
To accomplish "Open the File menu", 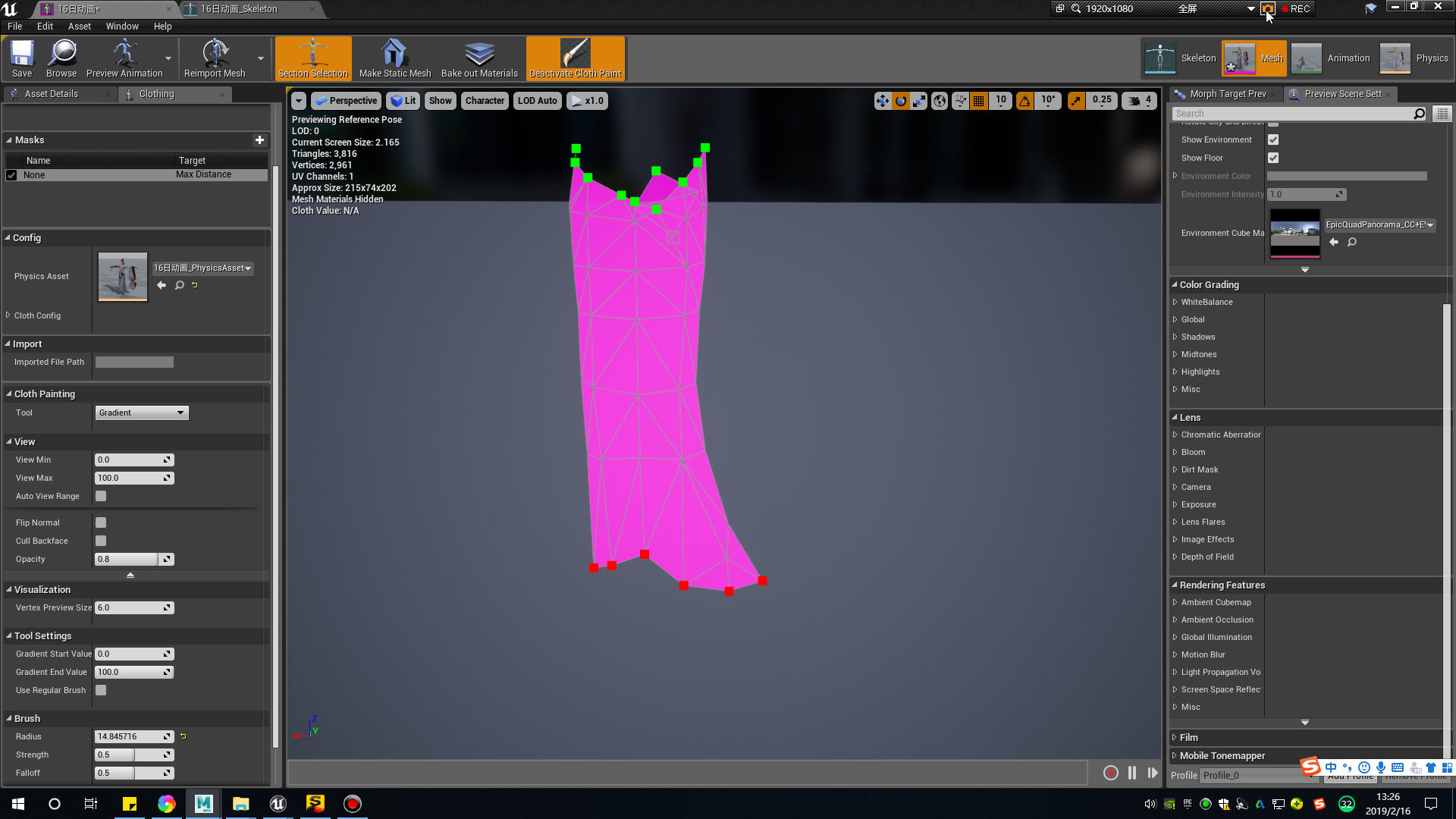I will (x=14, y=26).
